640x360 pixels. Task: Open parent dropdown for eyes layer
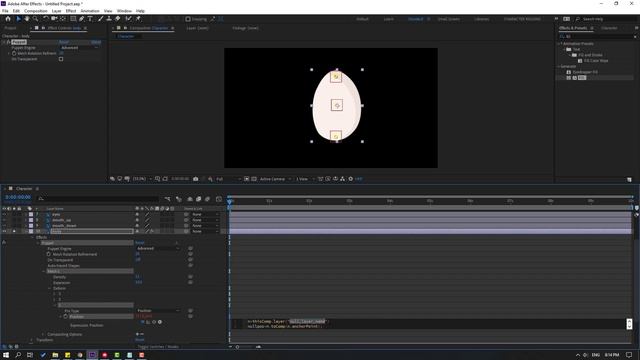205,214
